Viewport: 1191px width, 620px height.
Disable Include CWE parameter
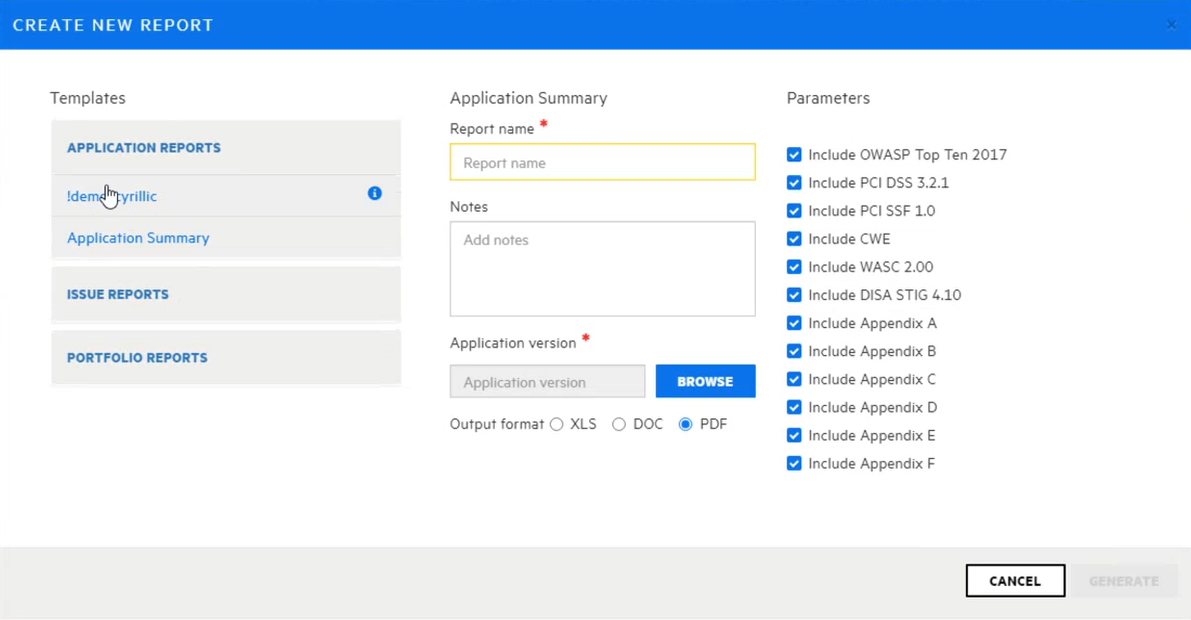point(794,239)
